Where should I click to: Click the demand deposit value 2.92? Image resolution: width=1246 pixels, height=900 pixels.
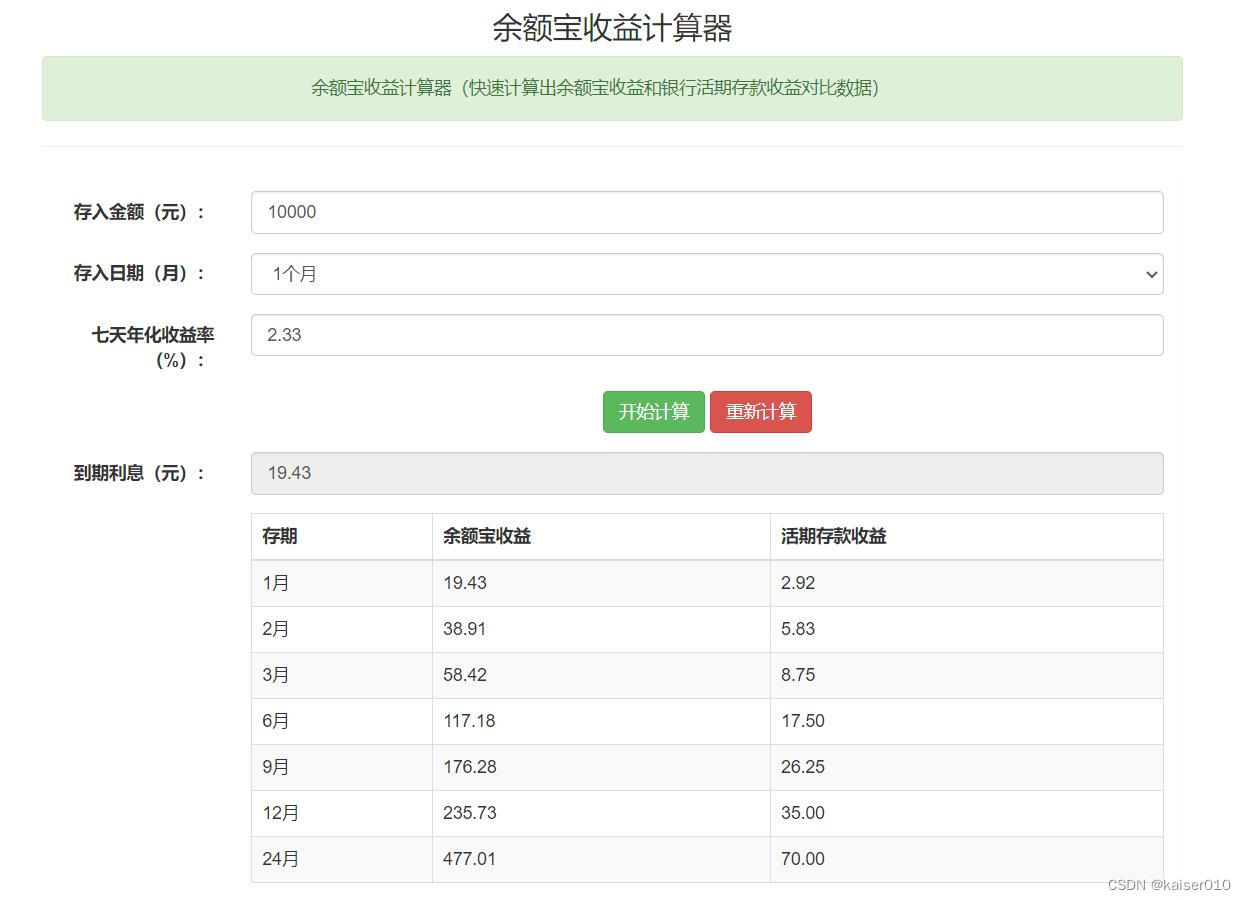point(798,583)
